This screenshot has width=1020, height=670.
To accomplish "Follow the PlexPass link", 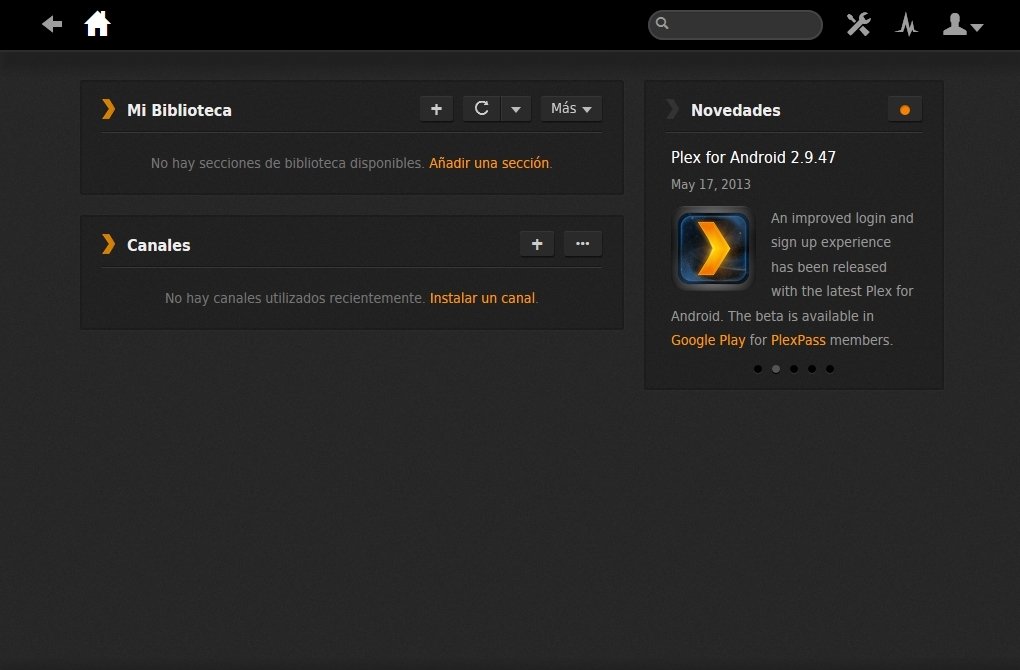I will point(798,340).
